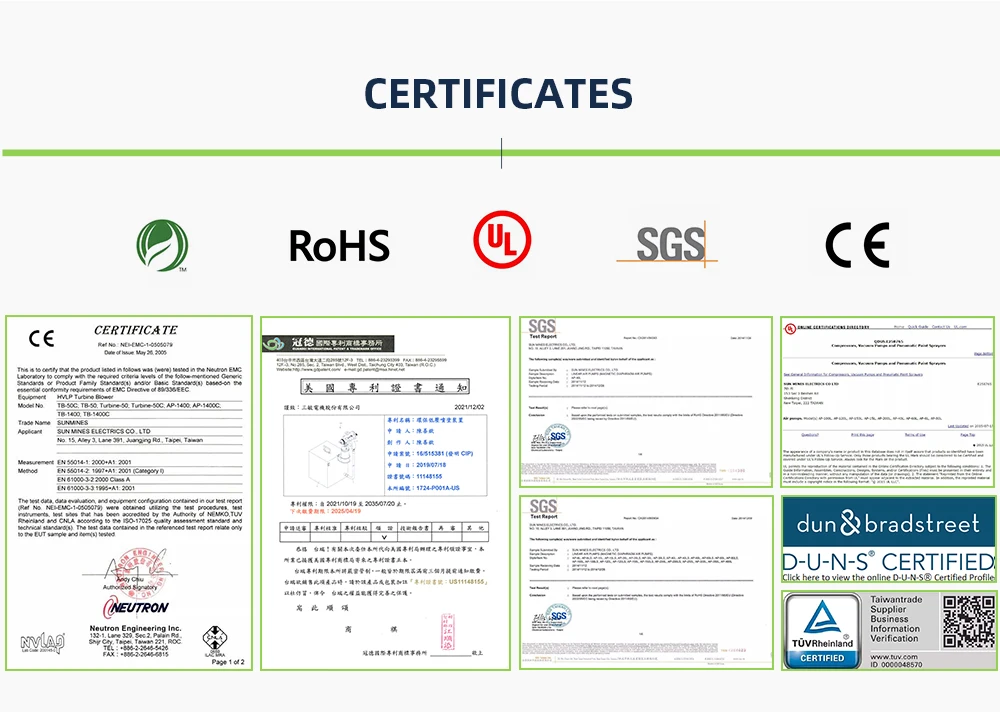Click the green leaf eco logo
Screen dimensions: 1000x712
click(163, 246)
